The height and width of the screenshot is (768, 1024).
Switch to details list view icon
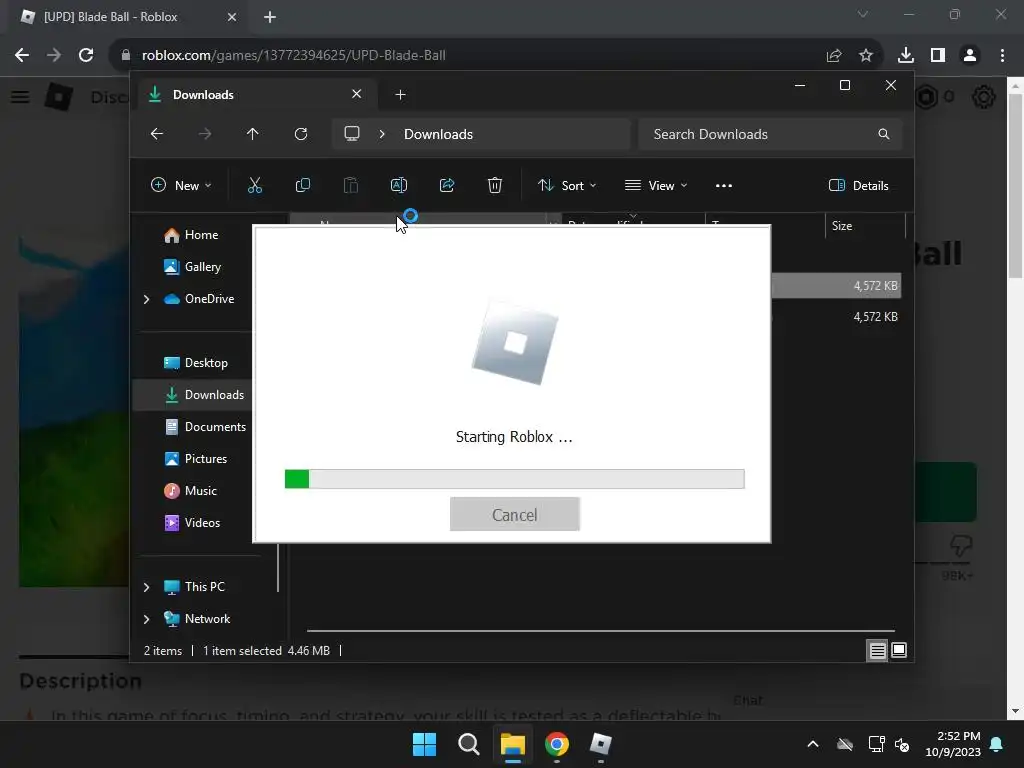(877, 650)
